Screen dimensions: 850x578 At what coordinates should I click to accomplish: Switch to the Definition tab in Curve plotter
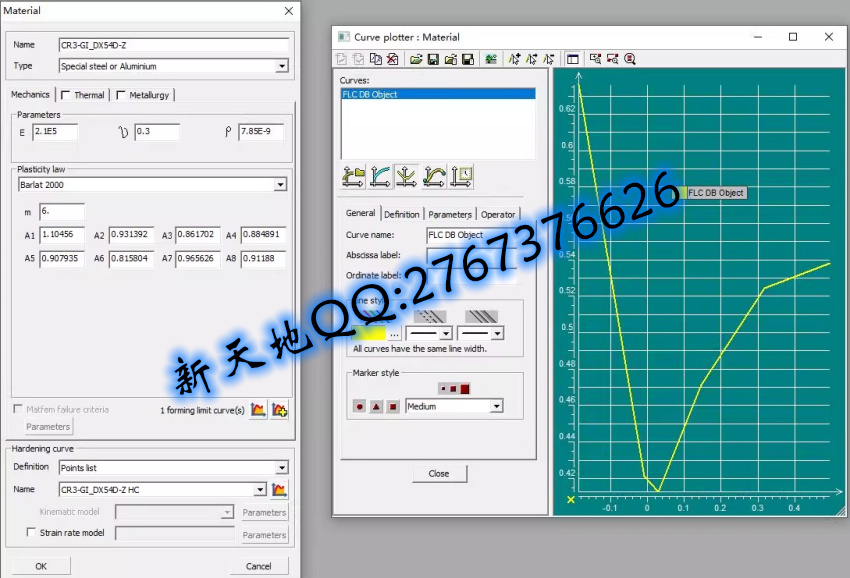[x=401, y=214]
